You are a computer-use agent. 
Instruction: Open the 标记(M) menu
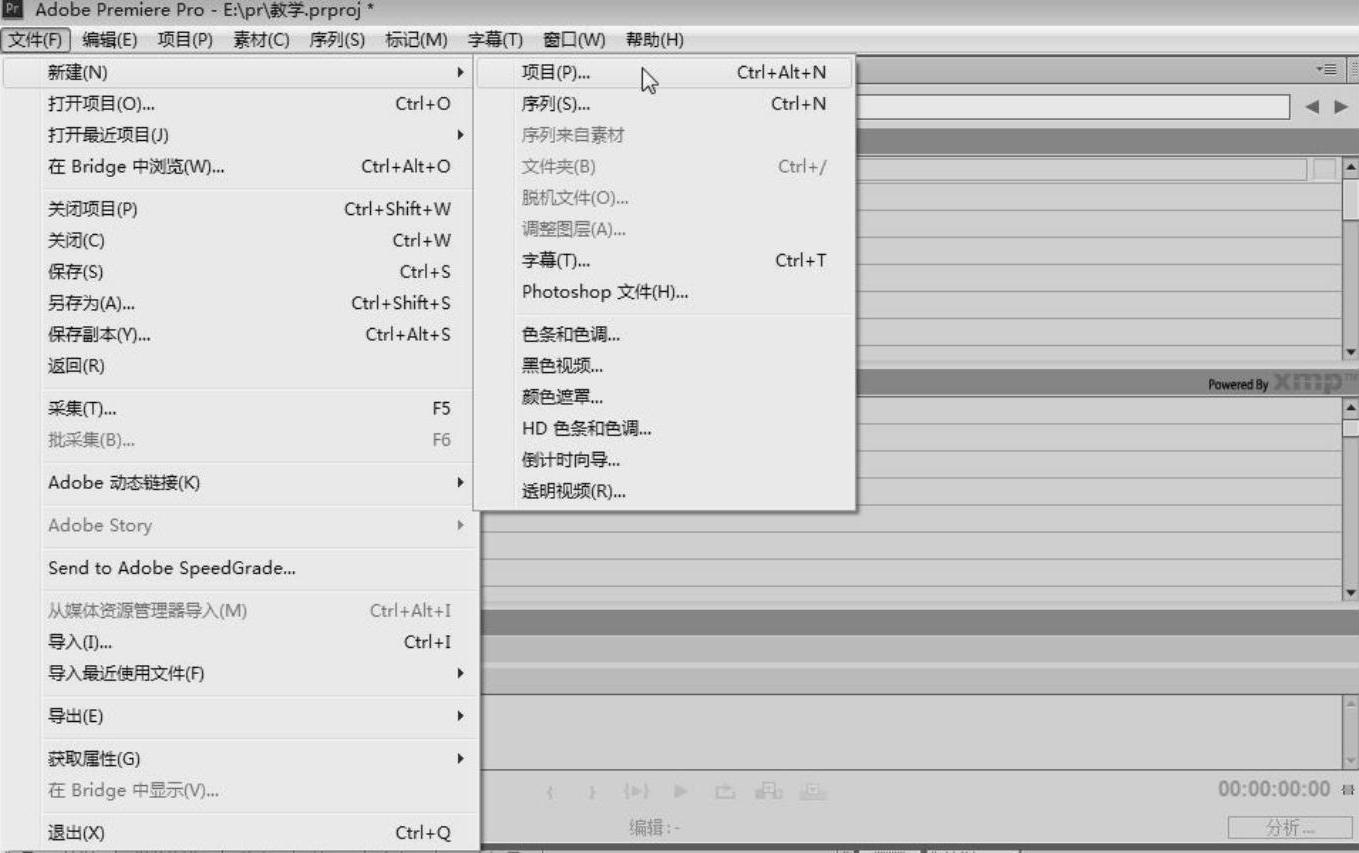tap(416, 40)
